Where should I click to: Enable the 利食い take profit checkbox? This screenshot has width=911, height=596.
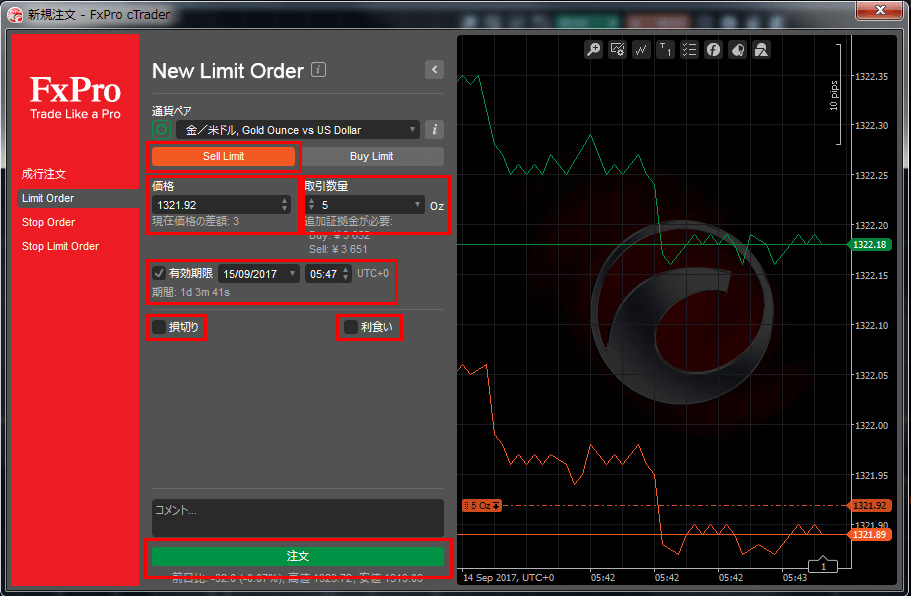coord(350,327)
